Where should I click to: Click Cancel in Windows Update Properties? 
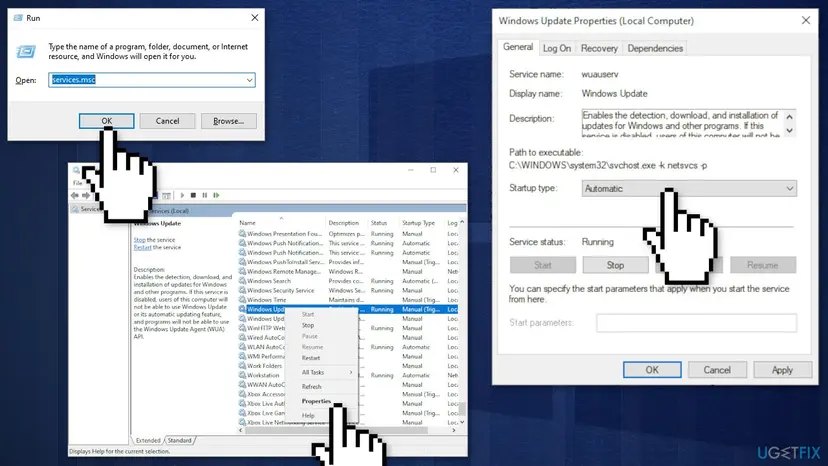pyautogui.click(x=717, y=370)
